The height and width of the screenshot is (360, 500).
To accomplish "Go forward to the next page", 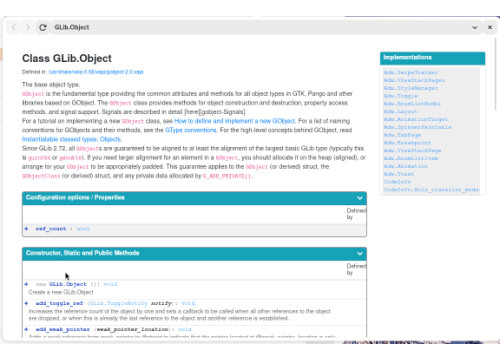I will pyautogui.click(x=28, y=27).
